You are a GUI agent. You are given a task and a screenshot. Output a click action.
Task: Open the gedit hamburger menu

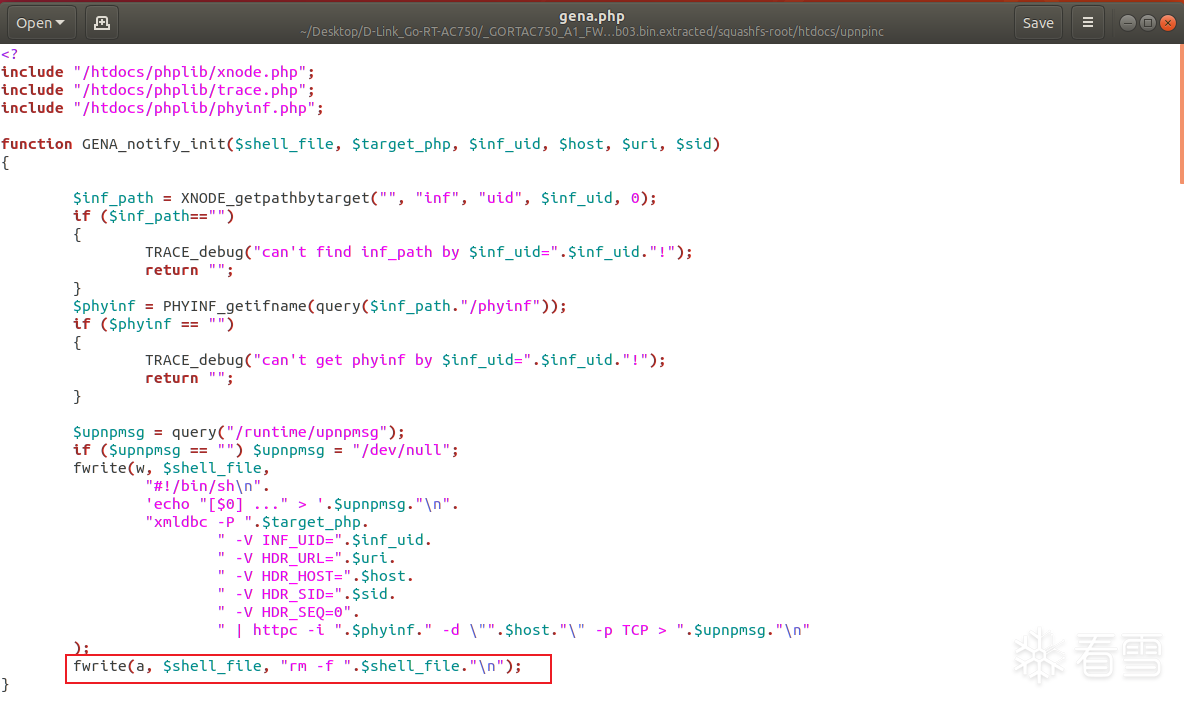1087,23
